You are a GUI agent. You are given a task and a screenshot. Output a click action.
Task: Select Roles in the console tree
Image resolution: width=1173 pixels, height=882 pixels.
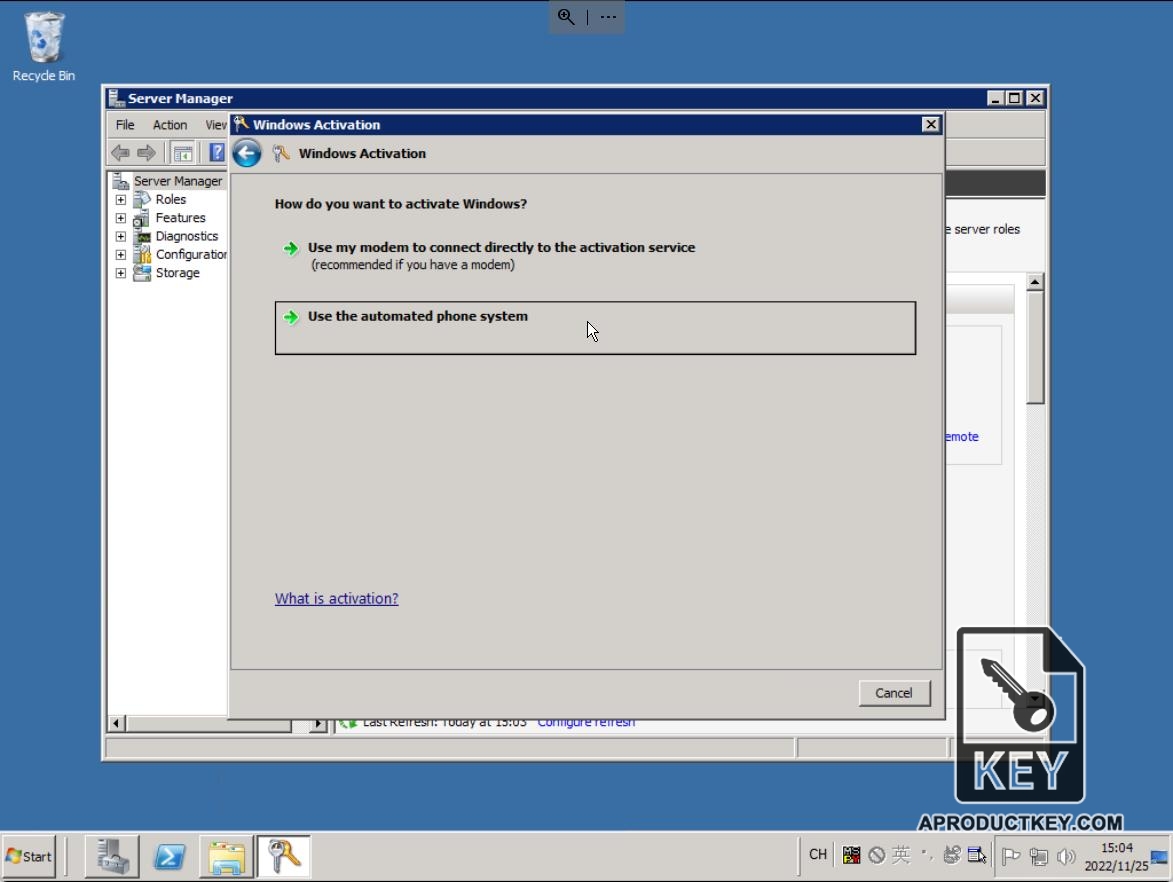pyautogui.click(x=171, y=200)
